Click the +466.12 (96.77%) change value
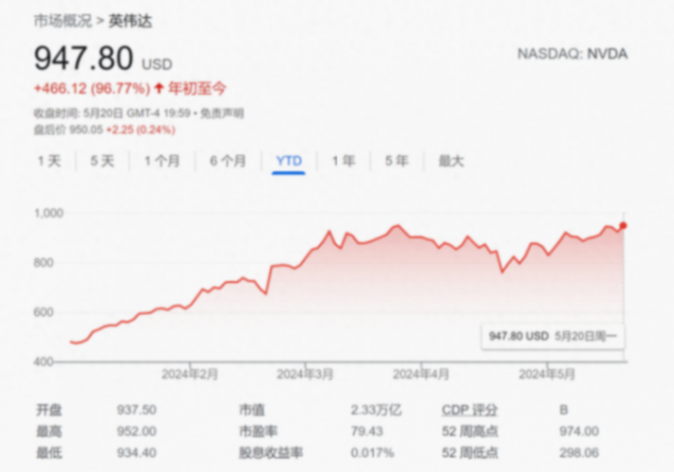The image size is (674, 472). pyautogui.click(x=92, y=89)
